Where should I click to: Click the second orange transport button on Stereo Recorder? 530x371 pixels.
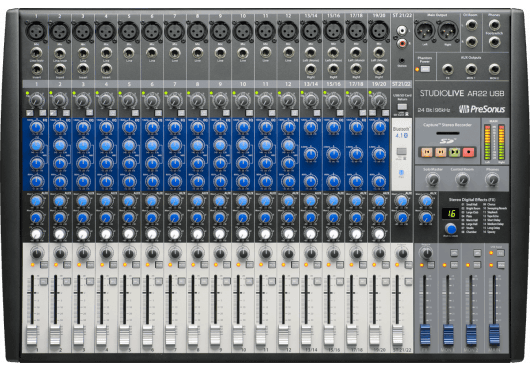[x=441, y=152]
